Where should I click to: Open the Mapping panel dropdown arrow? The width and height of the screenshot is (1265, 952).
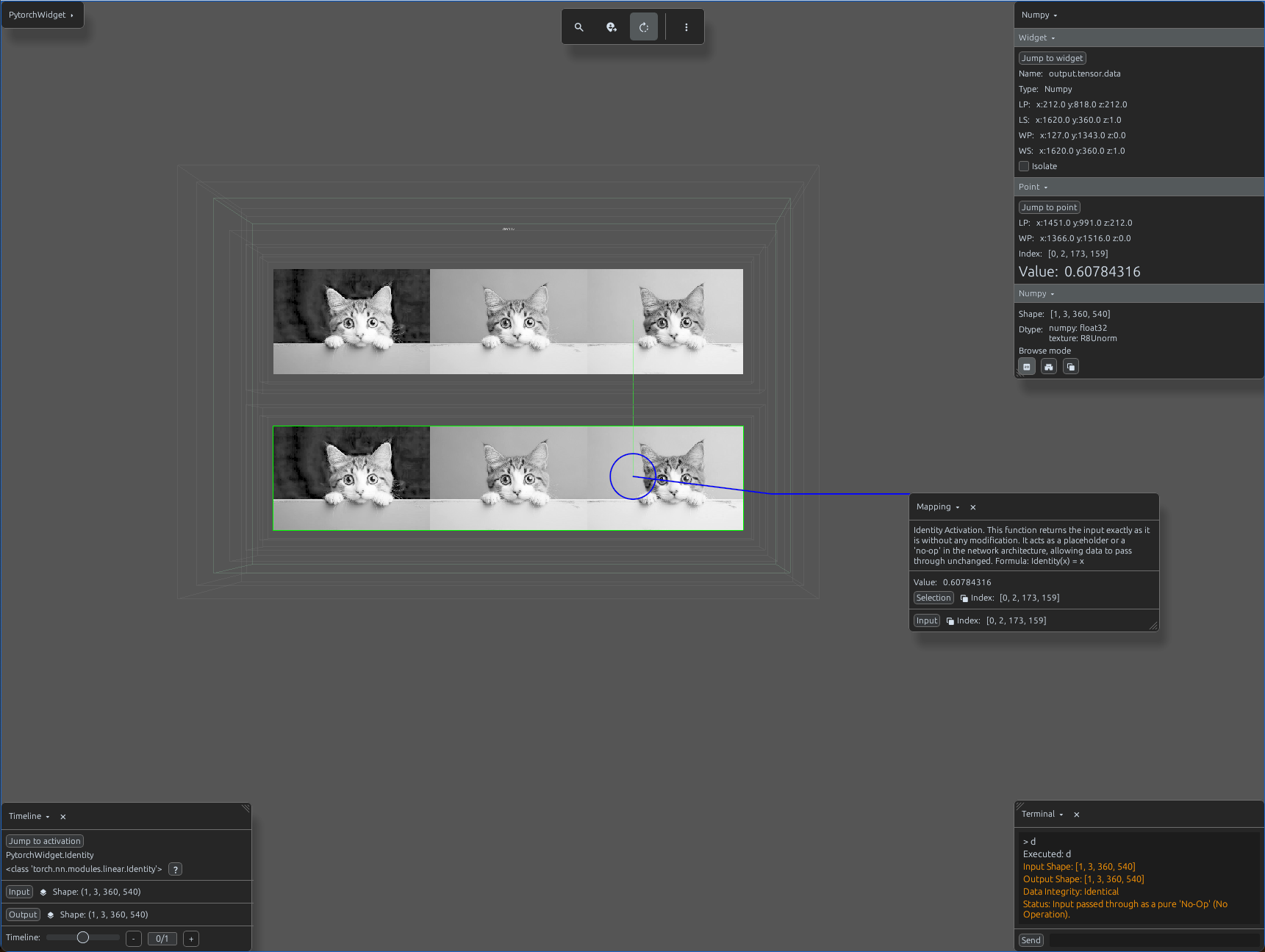pyautogui.click(x=957, y=507)
